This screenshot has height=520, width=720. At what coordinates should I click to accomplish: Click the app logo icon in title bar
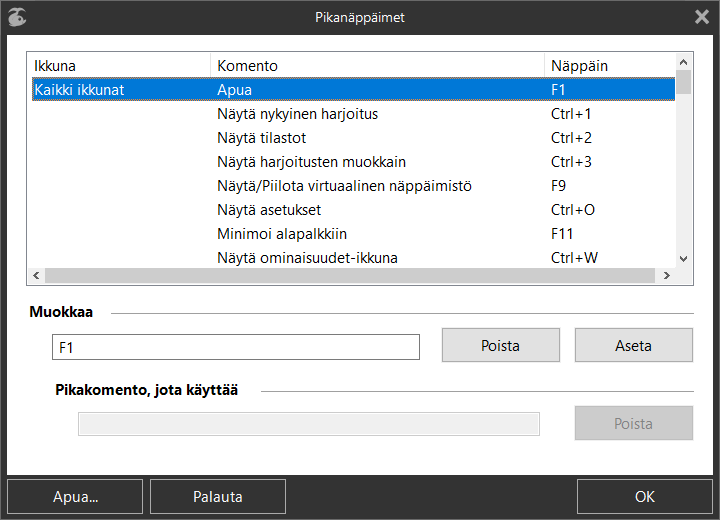coord(17,17)
